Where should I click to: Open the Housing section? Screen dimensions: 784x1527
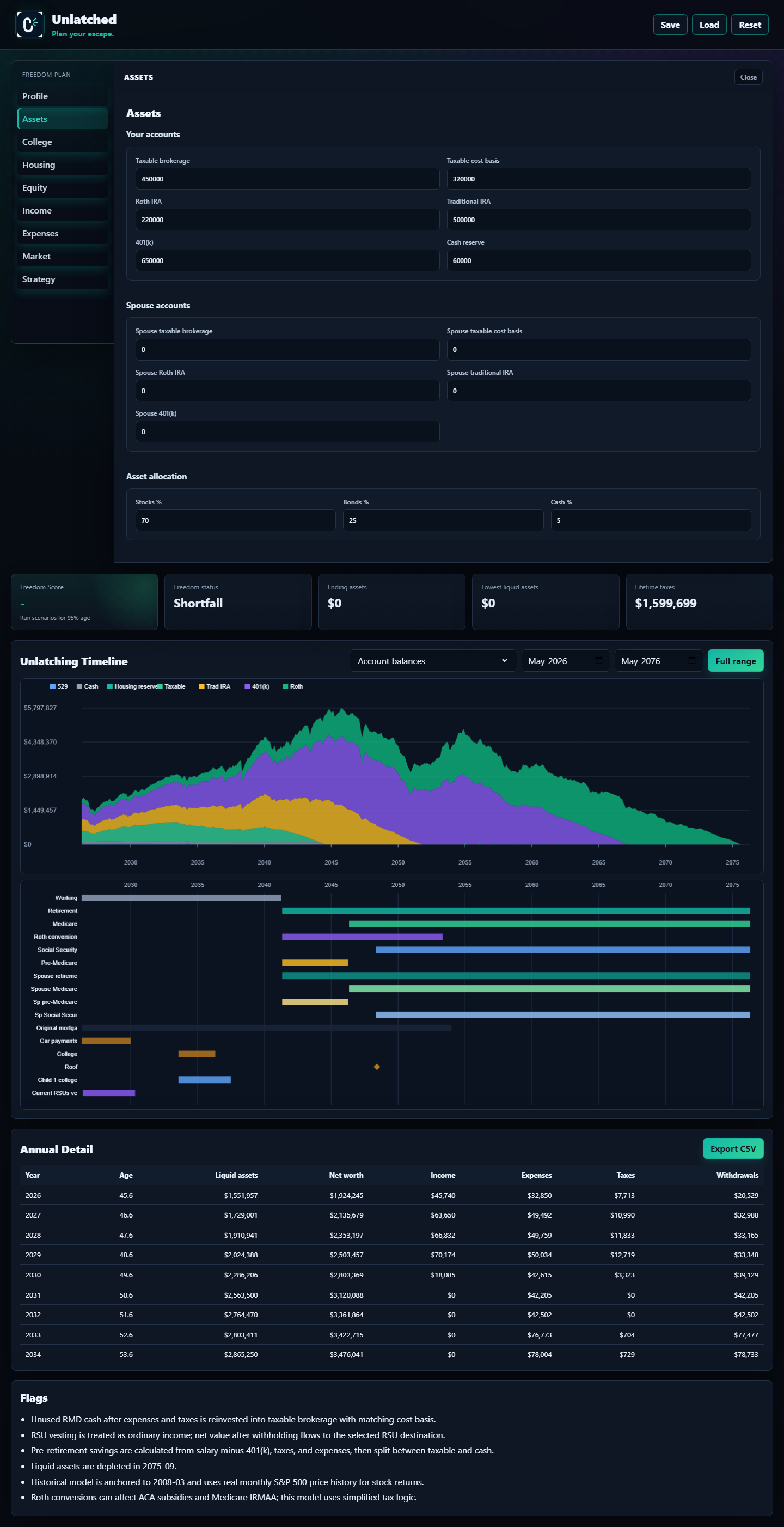click(x=62, y=165)
